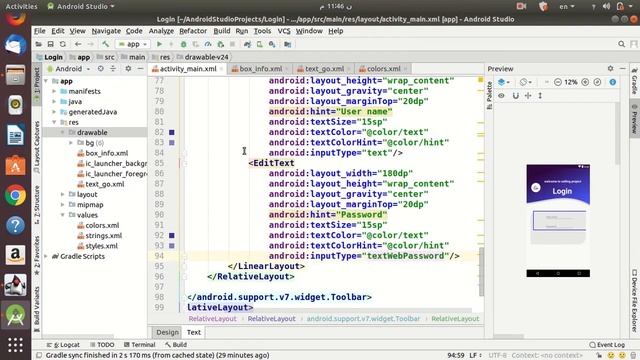The height and width of the screenshot is (360, 640).
Task: Click the Pan/move cross icon in Preview toolbar
Action: pyautogui.click(x=528, y=96)
